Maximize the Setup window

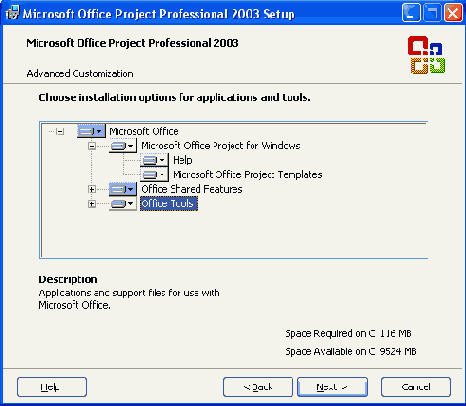(432, 13)
